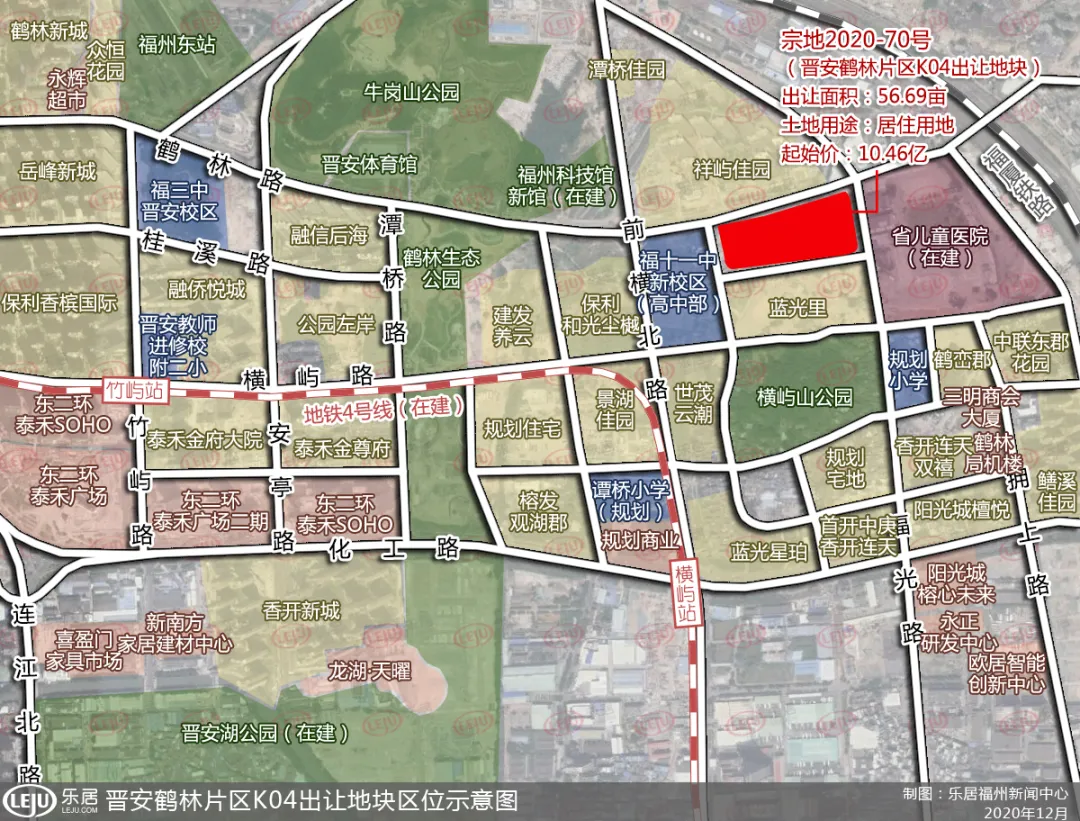
Task: Select the 规划小学 blue block
Action: pos(907,371)
